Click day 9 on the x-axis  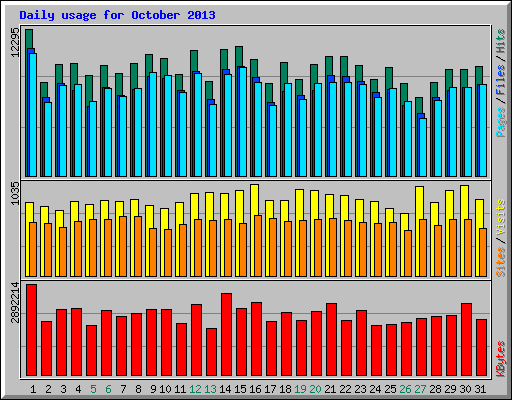pos(153,389)
